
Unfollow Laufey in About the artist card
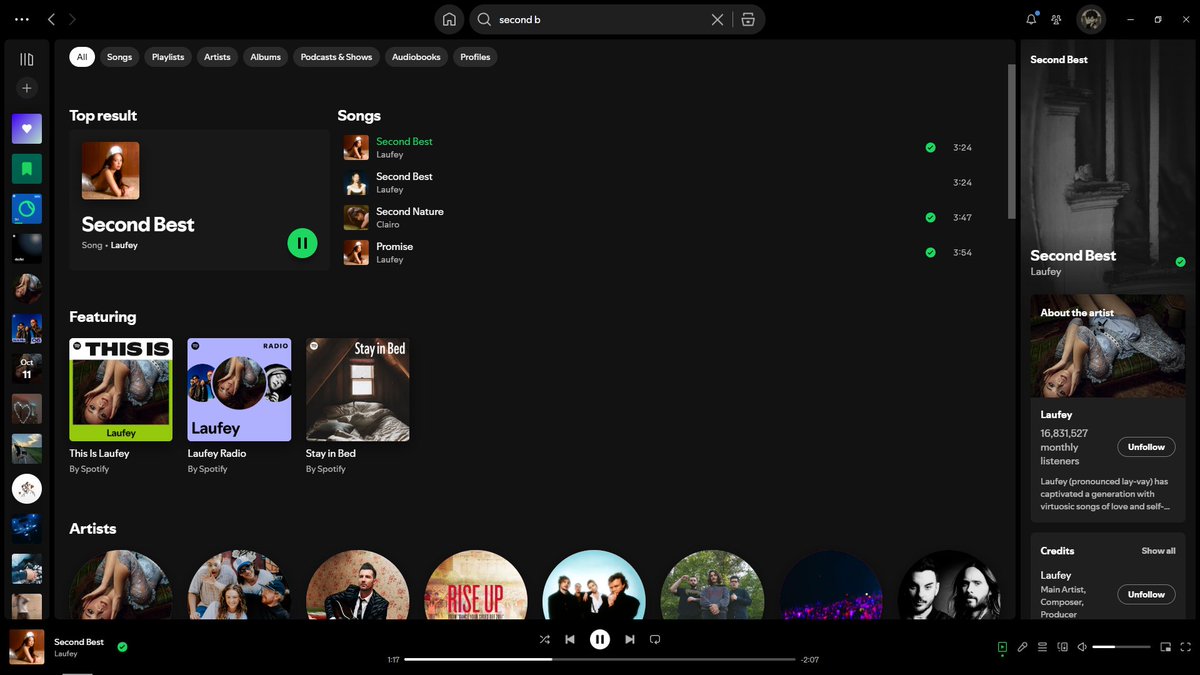[1146, 447]
